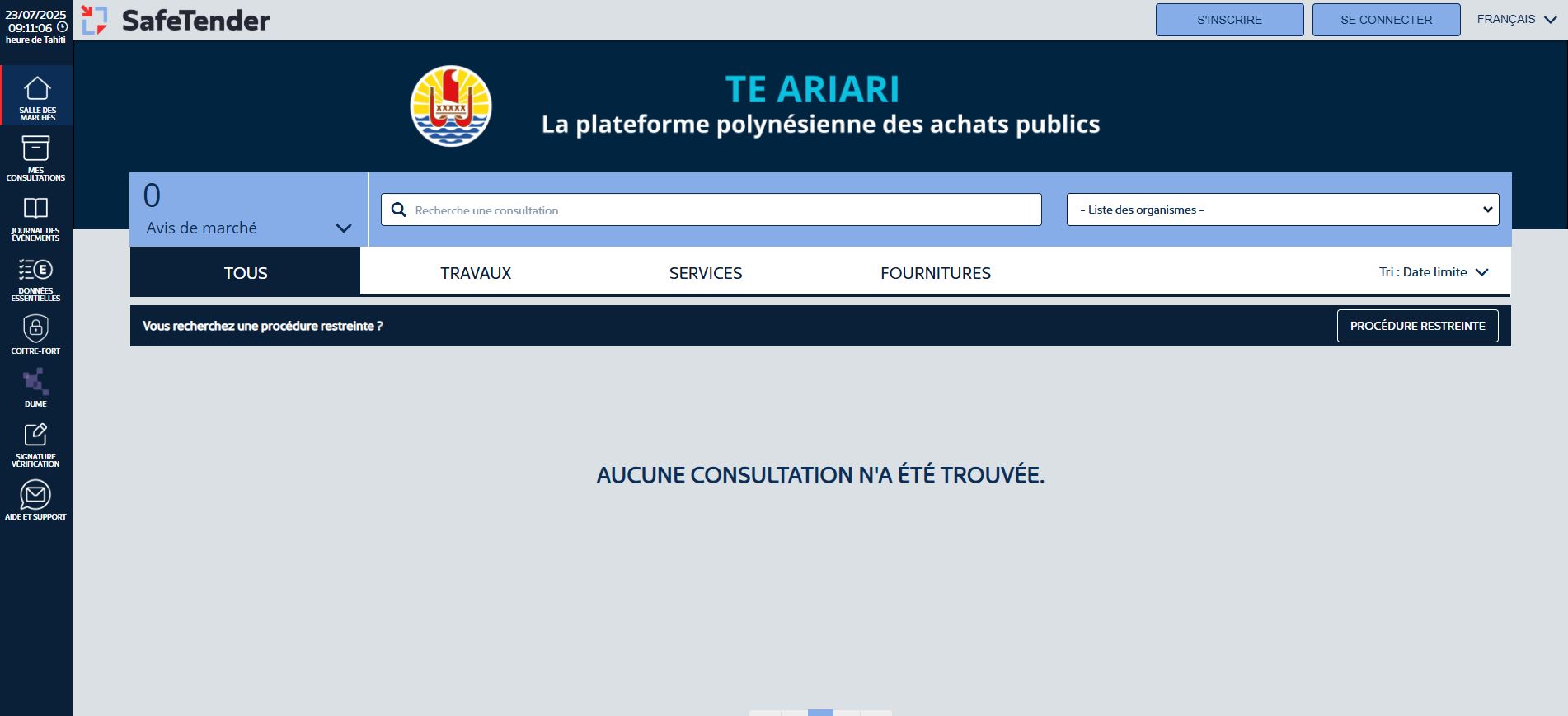Open the Tri : Date limite sort menu
The width and height of the screenshot is (1568, 716).
coord(1434,272)
